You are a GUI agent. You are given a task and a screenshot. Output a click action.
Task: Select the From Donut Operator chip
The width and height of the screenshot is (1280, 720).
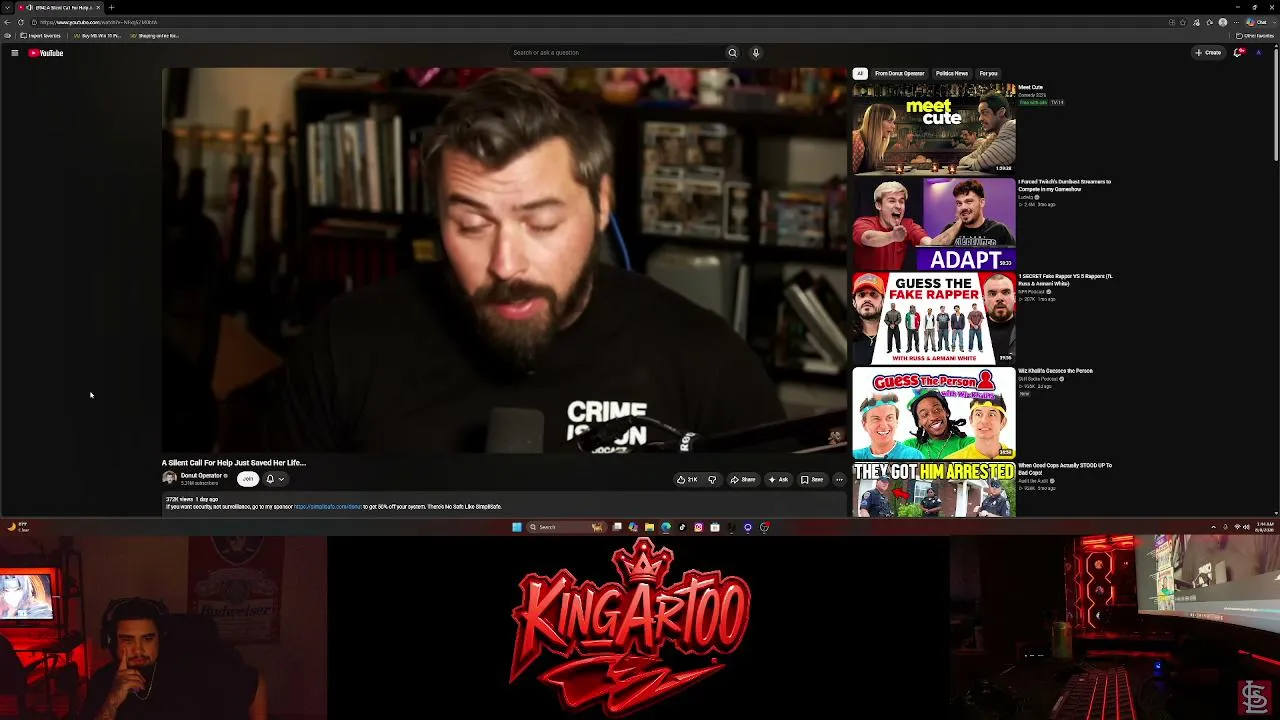(x=899, y=73)
